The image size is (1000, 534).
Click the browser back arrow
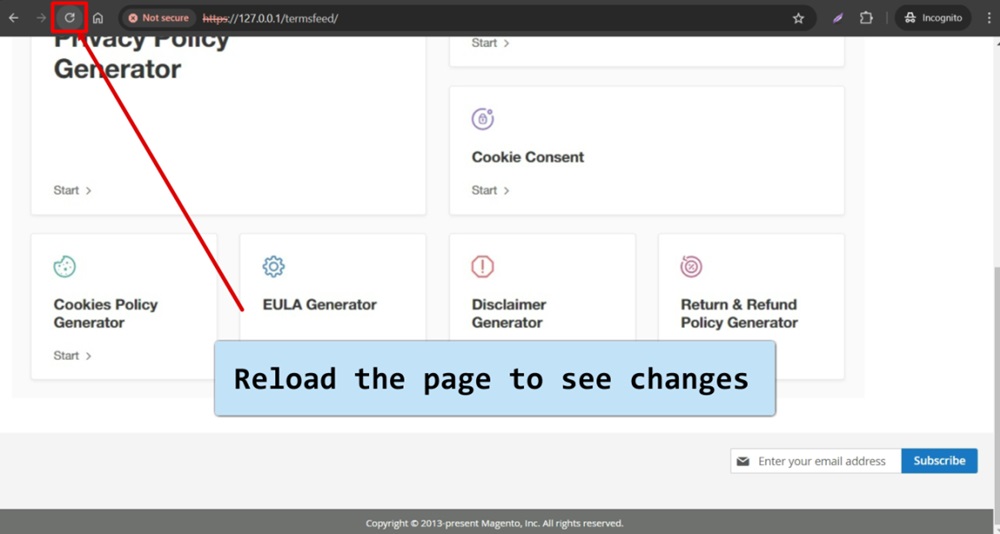tap(13, 18)
